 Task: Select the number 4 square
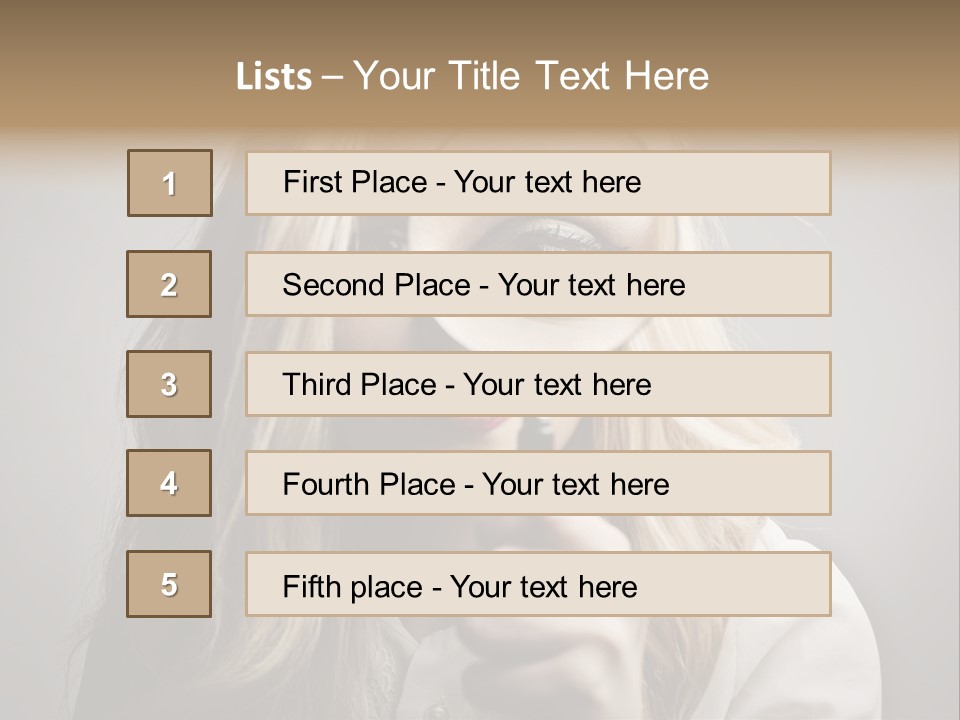pyautogui.click(x=169, y=483)
